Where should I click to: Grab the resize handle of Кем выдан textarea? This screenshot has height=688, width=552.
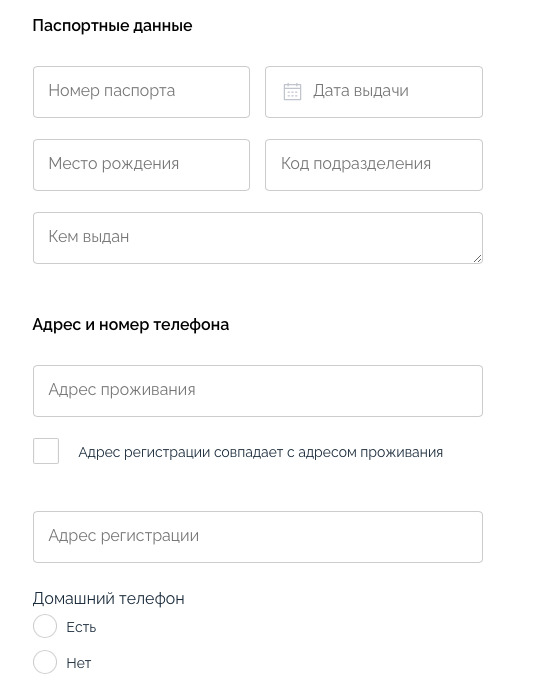[x=477, y=258]
